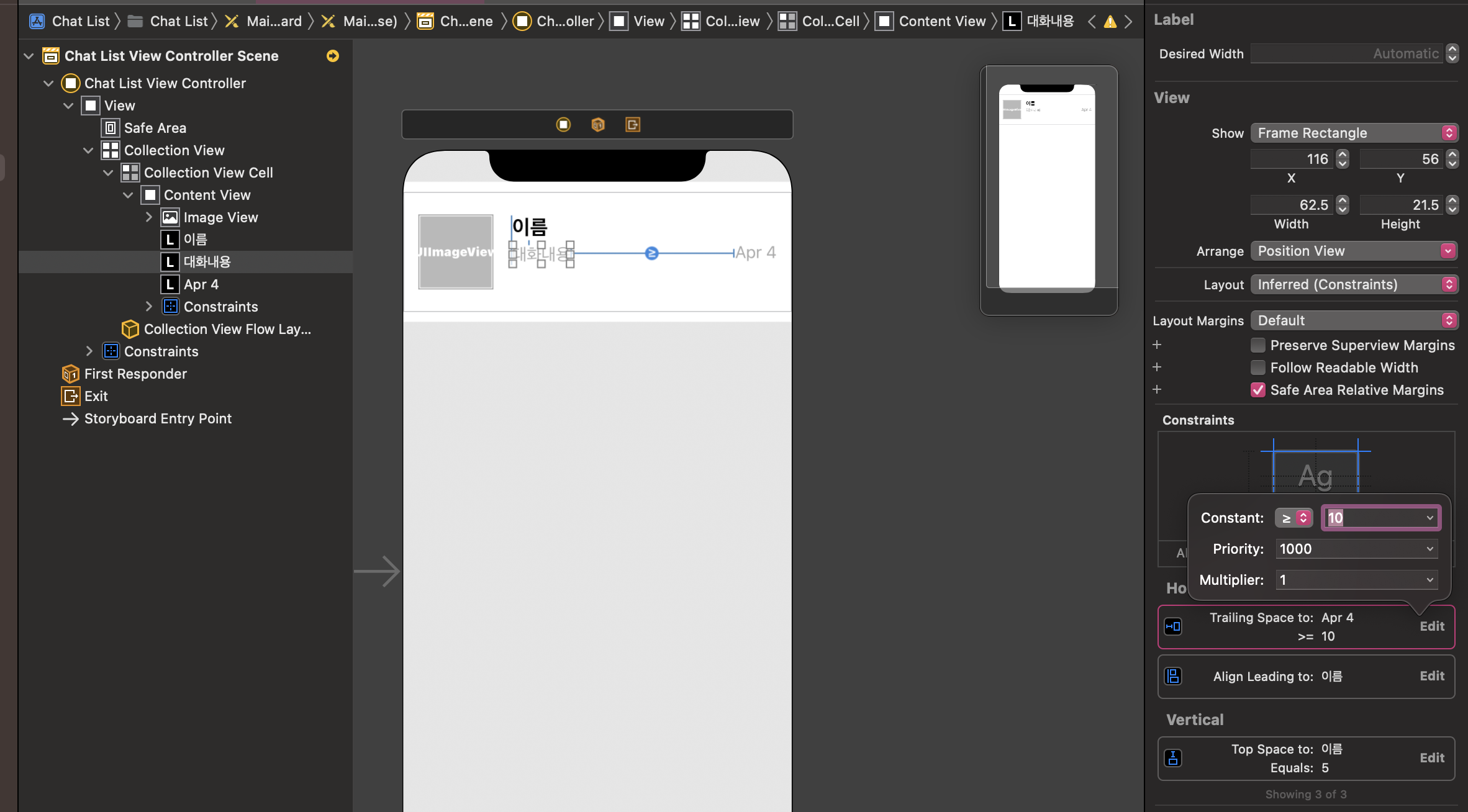Click the Exit icon in scene dock
The image size is (1468, 812).
[x=632, y=125]
